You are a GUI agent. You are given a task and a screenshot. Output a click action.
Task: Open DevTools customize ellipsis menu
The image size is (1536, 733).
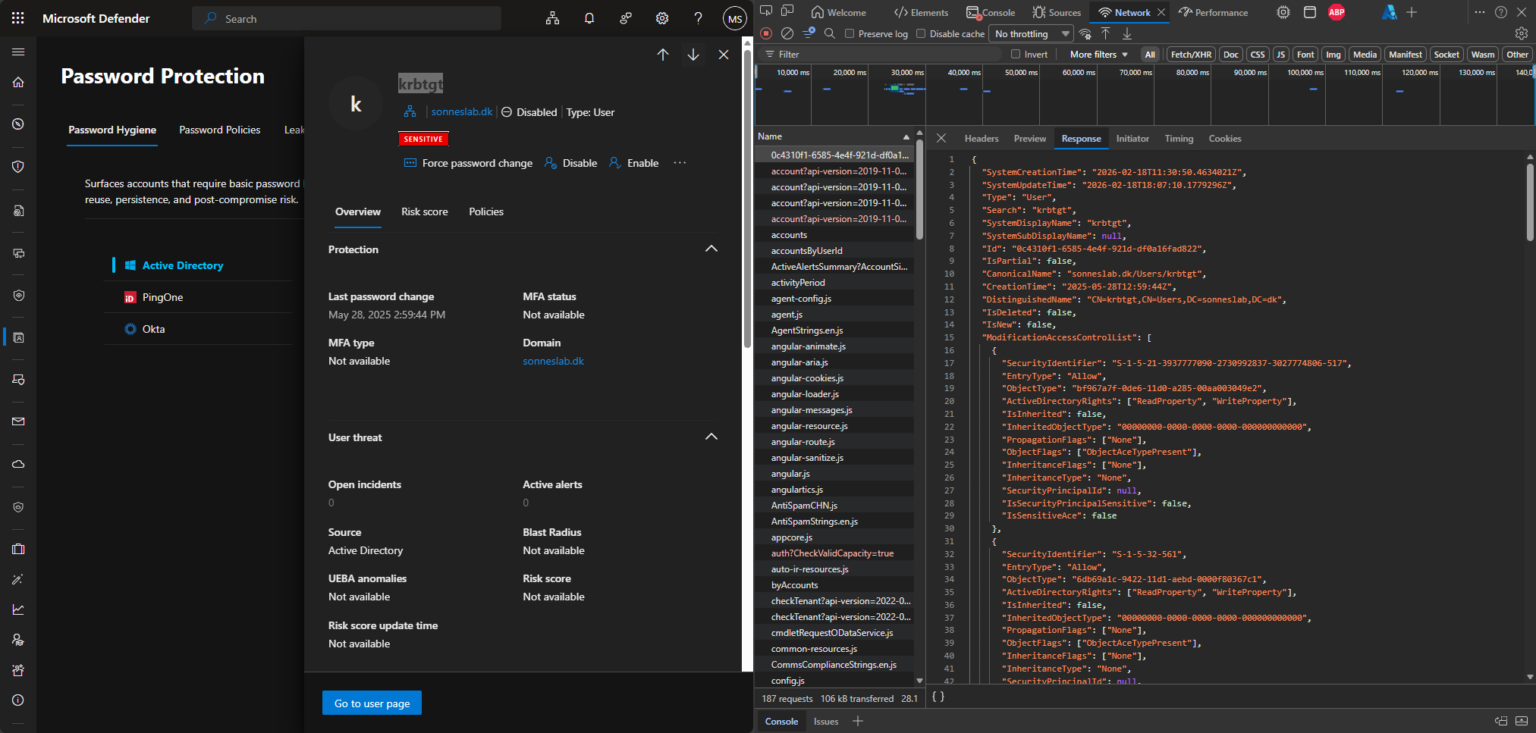(x=1479, y=12)
